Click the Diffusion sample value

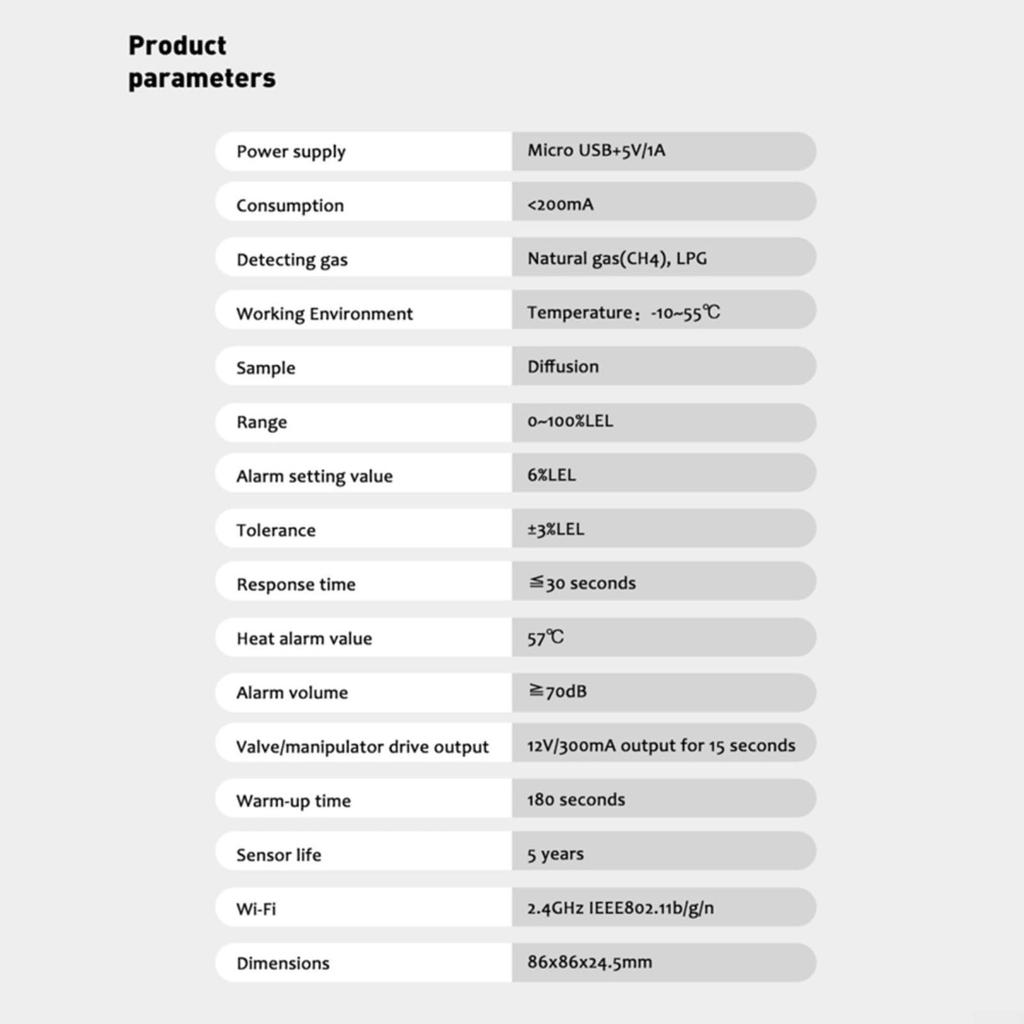(x=563, y=367)
